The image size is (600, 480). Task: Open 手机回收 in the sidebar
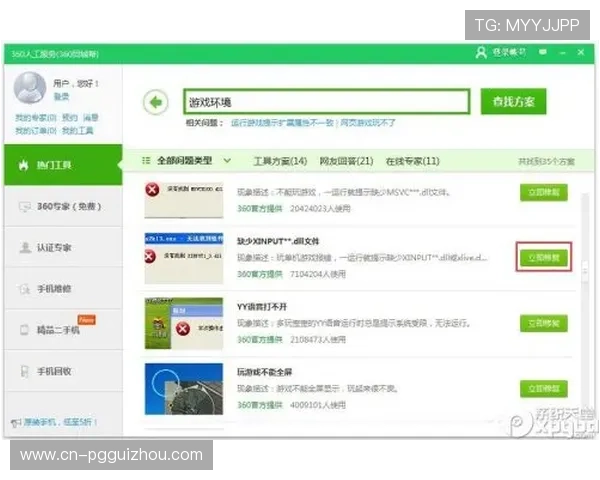pyautogui.click(x=63, y=371)
